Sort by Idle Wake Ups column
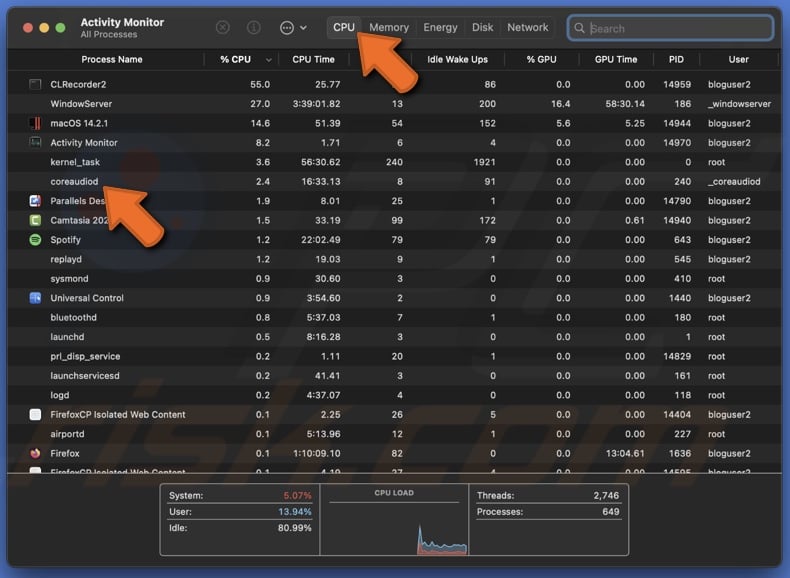Viewport: 790px width, 578px height. coord(457,59)
